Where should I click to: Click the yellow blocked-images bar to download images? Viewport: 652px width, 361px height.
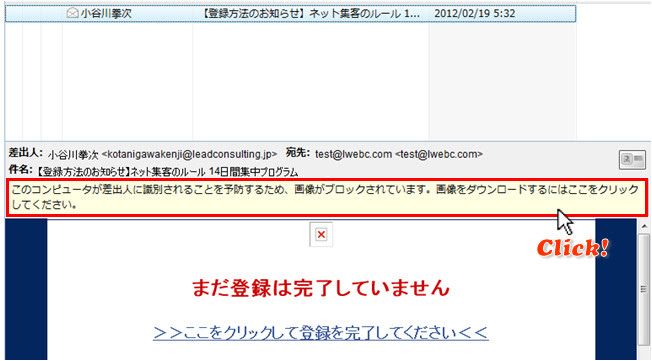(327, 198)
